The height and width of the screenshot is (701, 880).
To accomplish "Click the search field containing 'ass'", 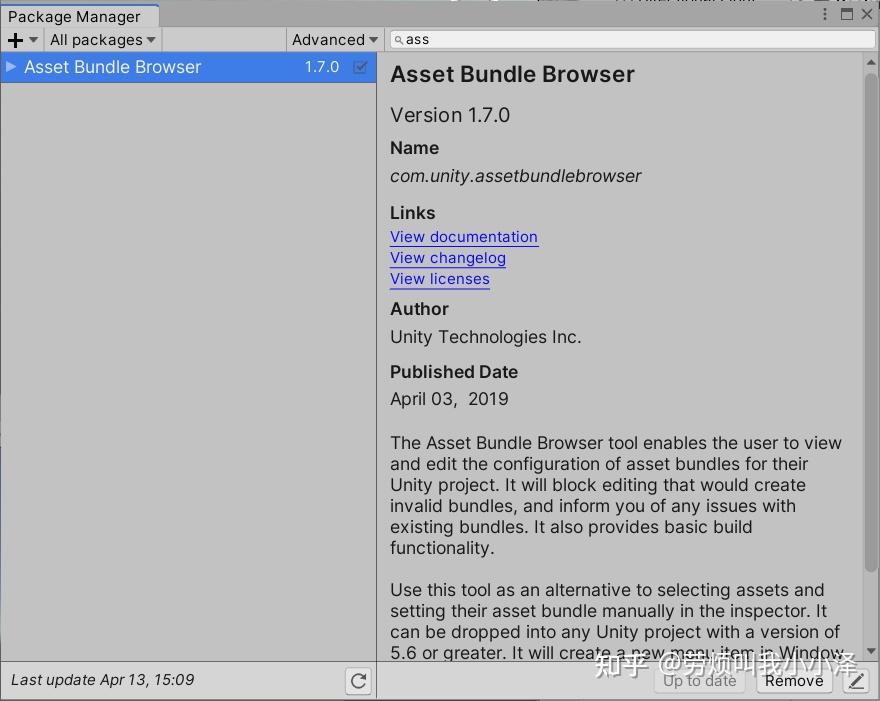I will tap(632, 39).
